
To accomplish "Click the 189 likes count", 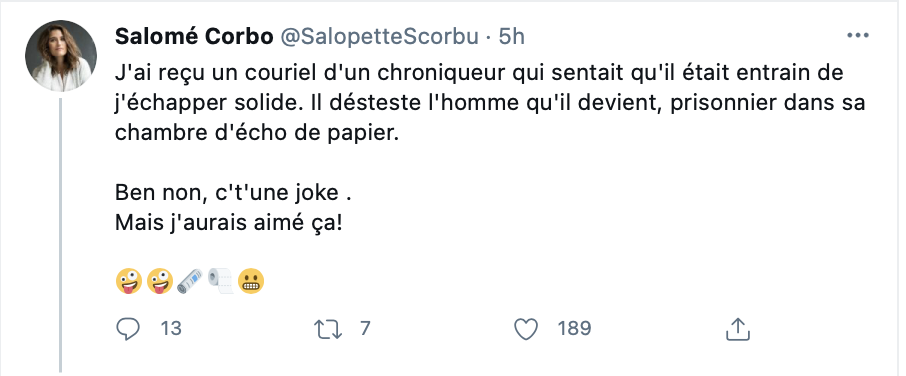I will pos(574,329).
